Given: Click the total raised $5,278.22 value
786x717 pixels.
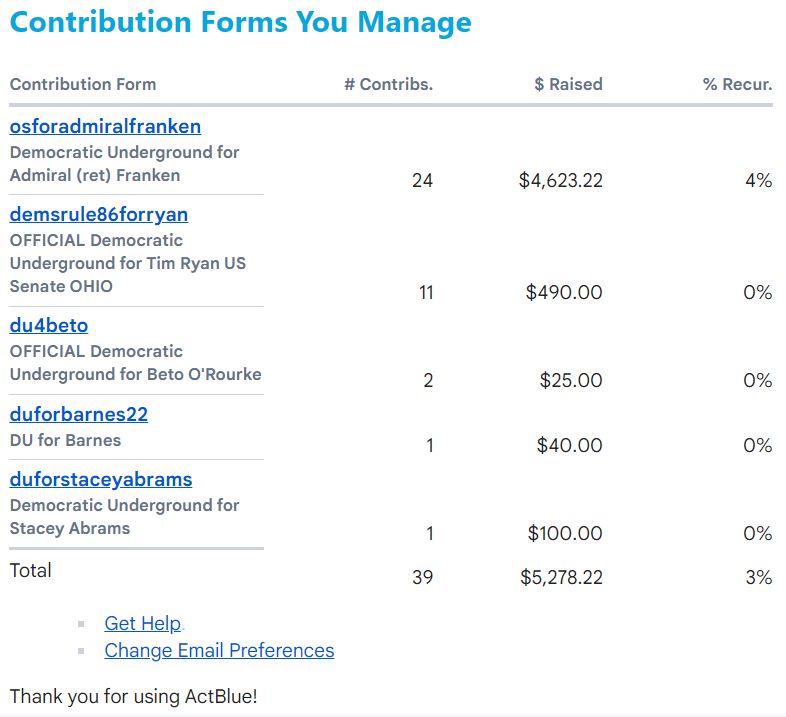Looking at the screenshot, I should coord(561,577).
